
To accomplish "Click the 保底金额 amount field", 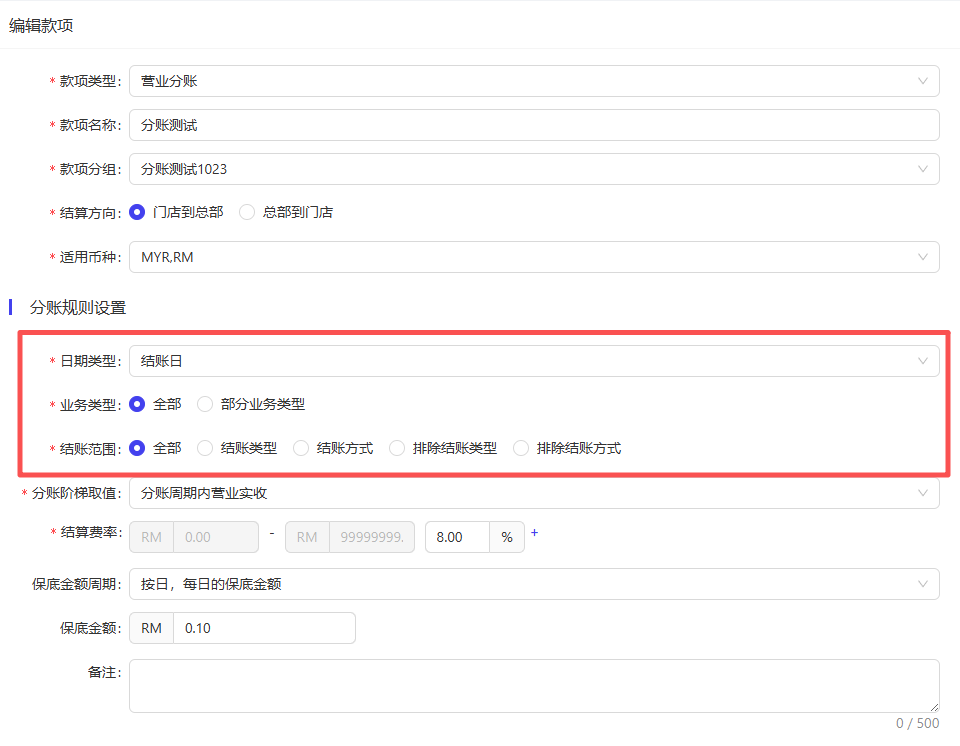I will click(x=263, y=628).
